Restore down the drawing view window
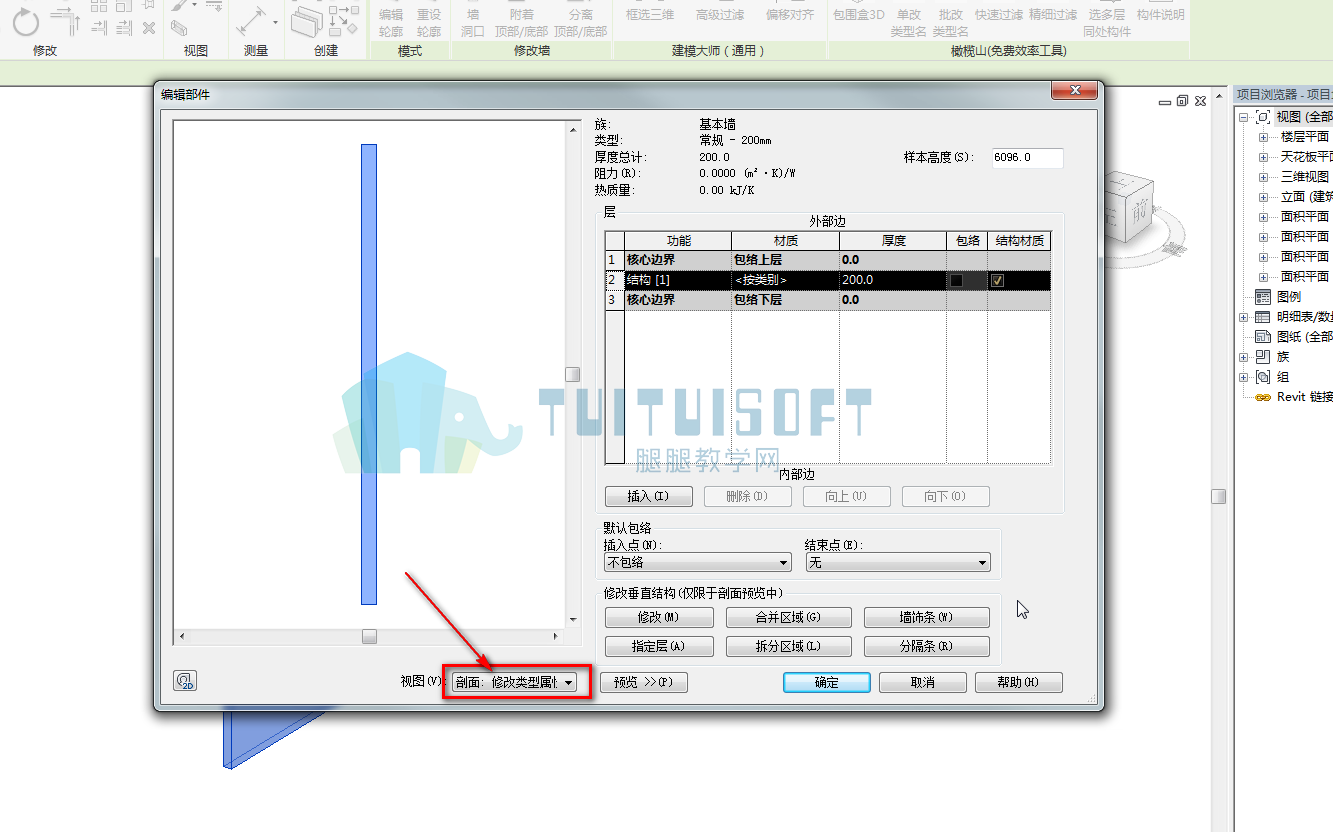The width and height of the screenshot is (1333, 832). [1183, 101]
